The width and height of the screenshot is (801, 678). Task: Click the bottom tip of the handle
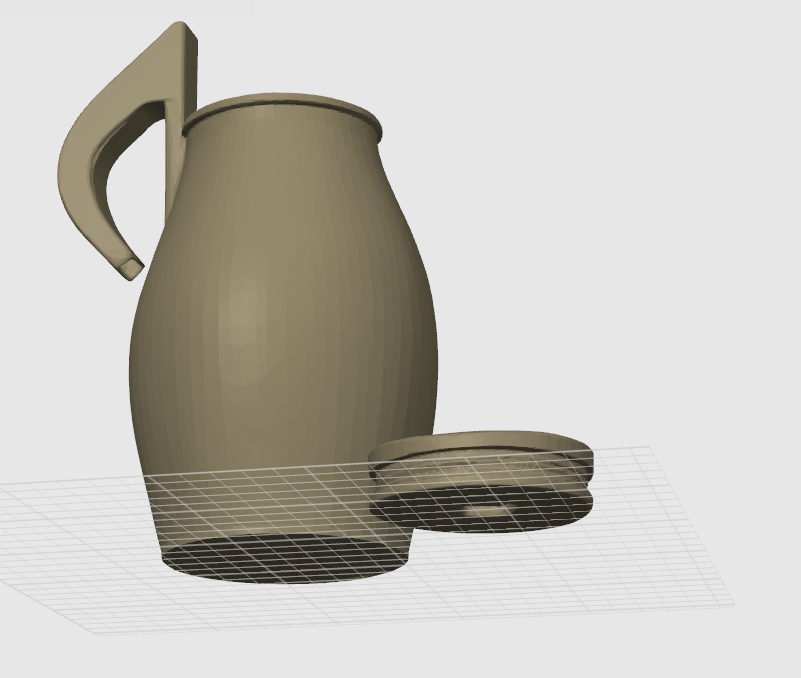tap(128, 262)
